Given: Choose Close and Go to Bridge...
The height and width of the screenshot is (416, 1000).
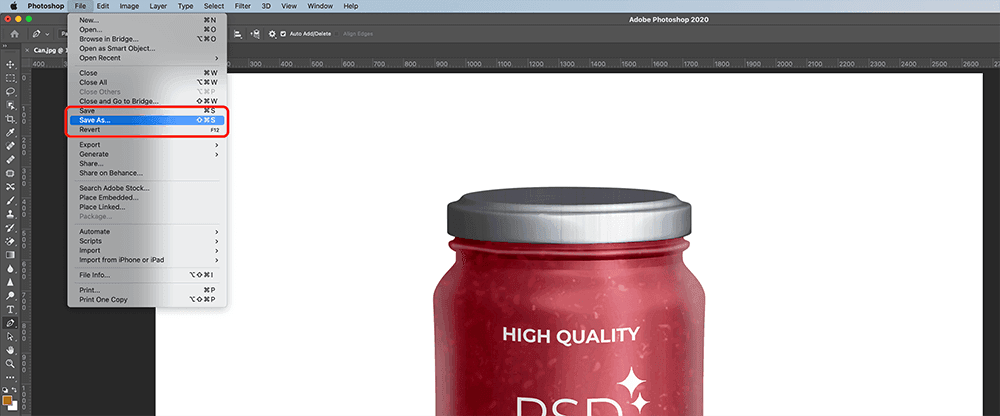Looking at the screenshot, I should tap(147, 101).
